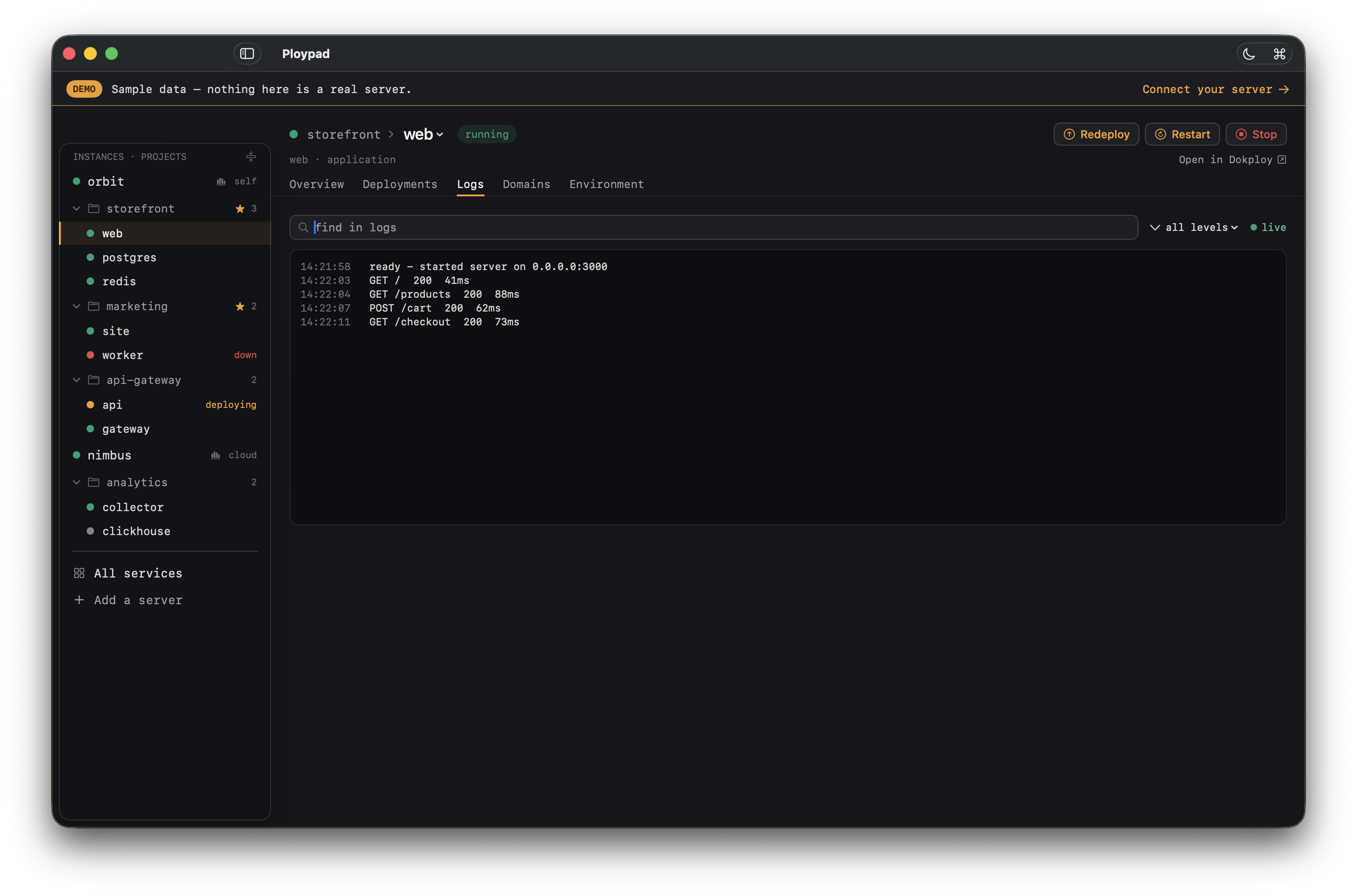Open the Domains tab
1357x896 pixels.
[526, 184]
